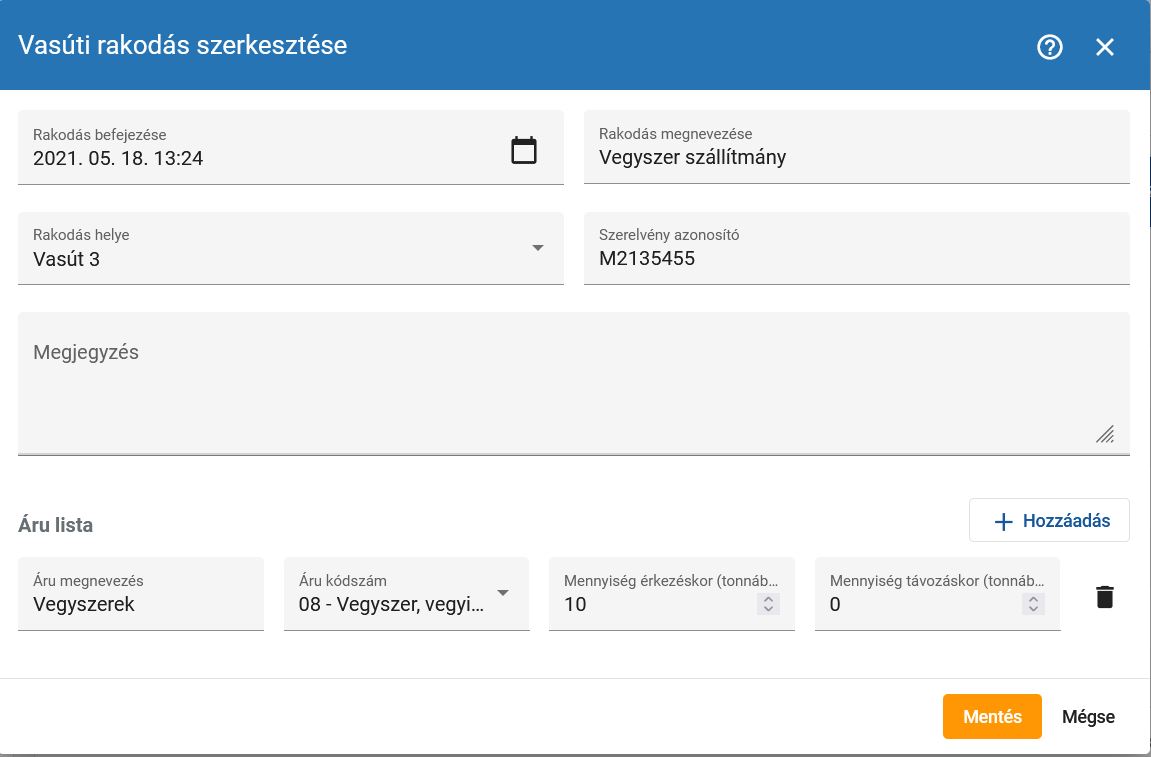This screenshot has width=1151, height=757.
Task: Increase the Mennyiség érkezéskor value
Action: [x=768, y=599]
